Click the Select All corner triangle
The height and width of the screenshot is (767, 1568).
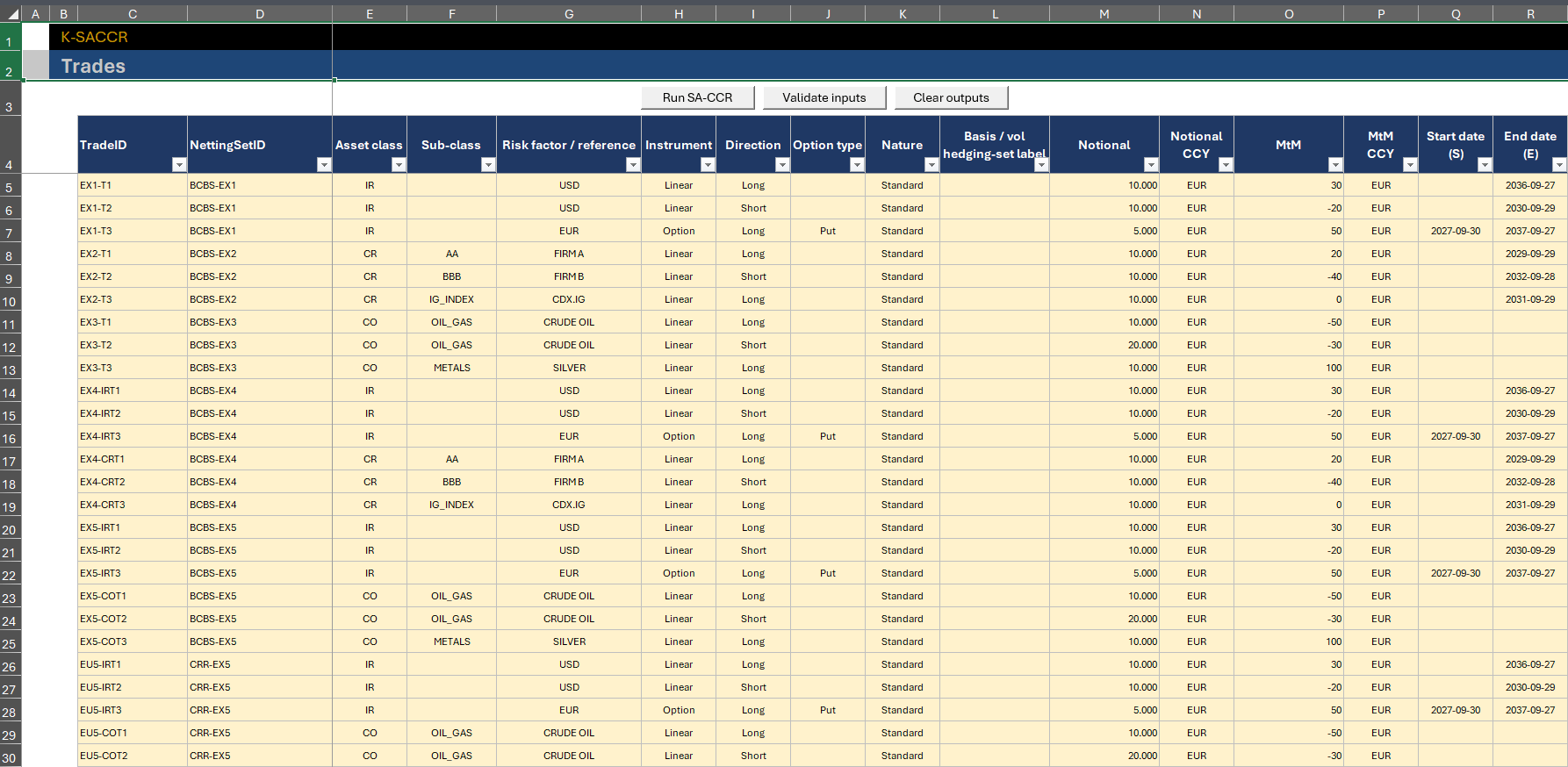pyautogui.click(x=11, y=14)
